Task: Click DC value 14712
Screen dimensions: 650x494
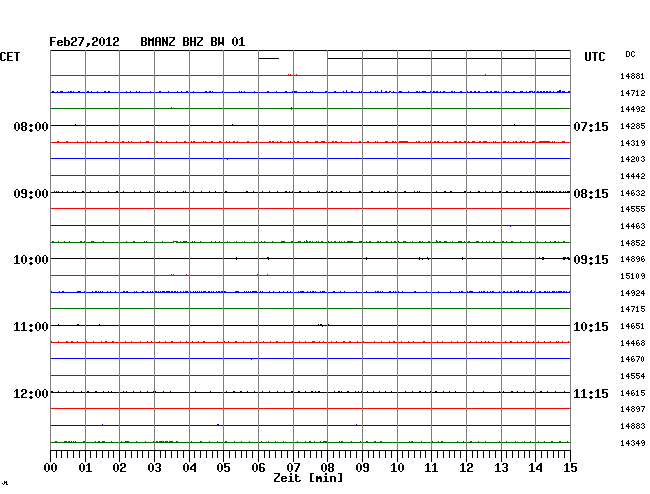Action: [x=633, y=93]
